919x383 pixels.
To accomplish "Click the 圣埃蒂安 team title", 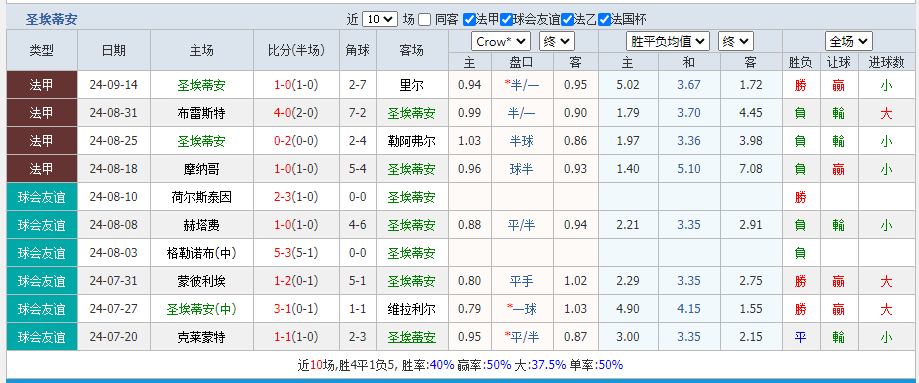I will 51,19.
